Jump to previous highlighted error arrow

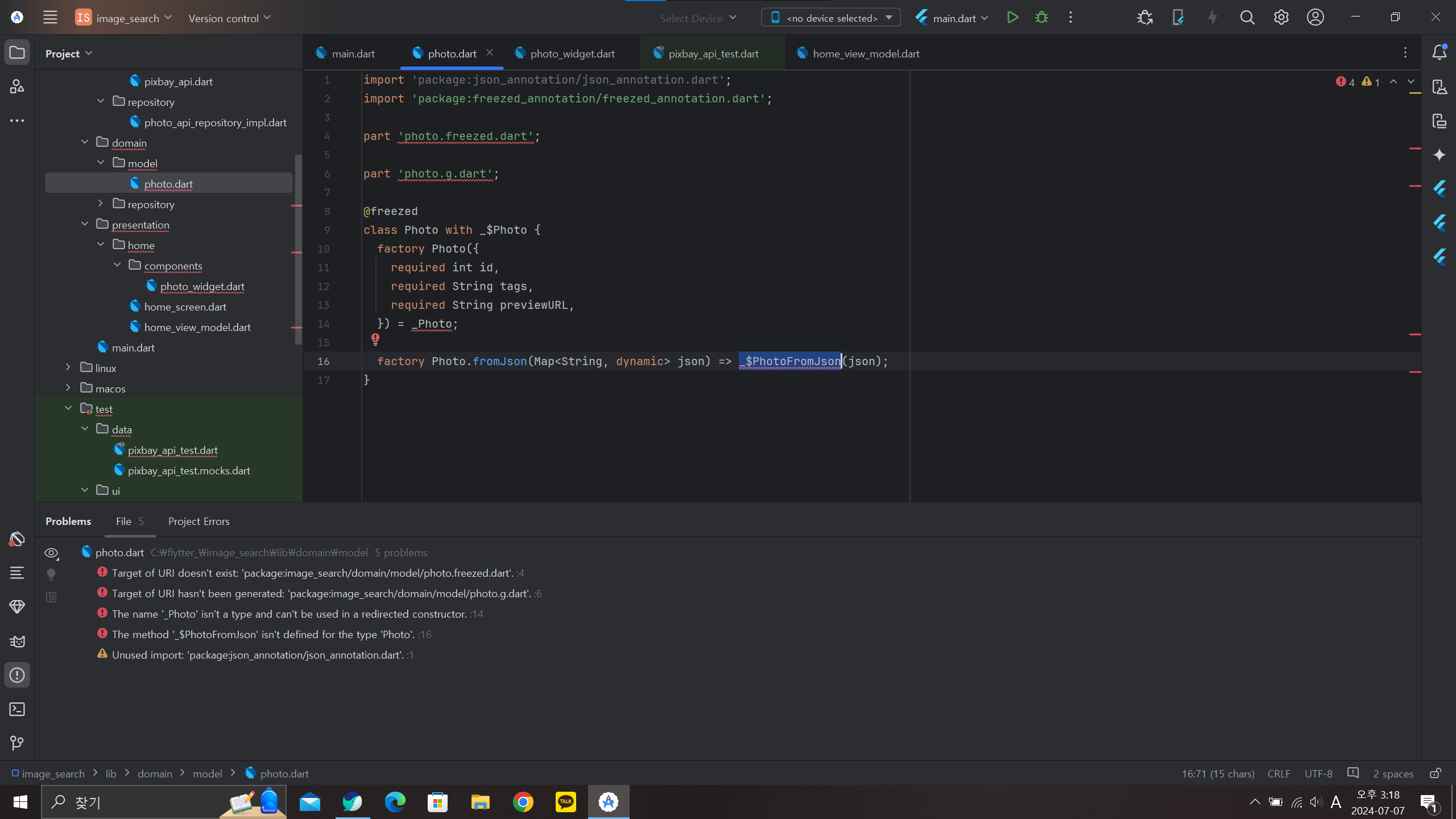coord(1393,82)
